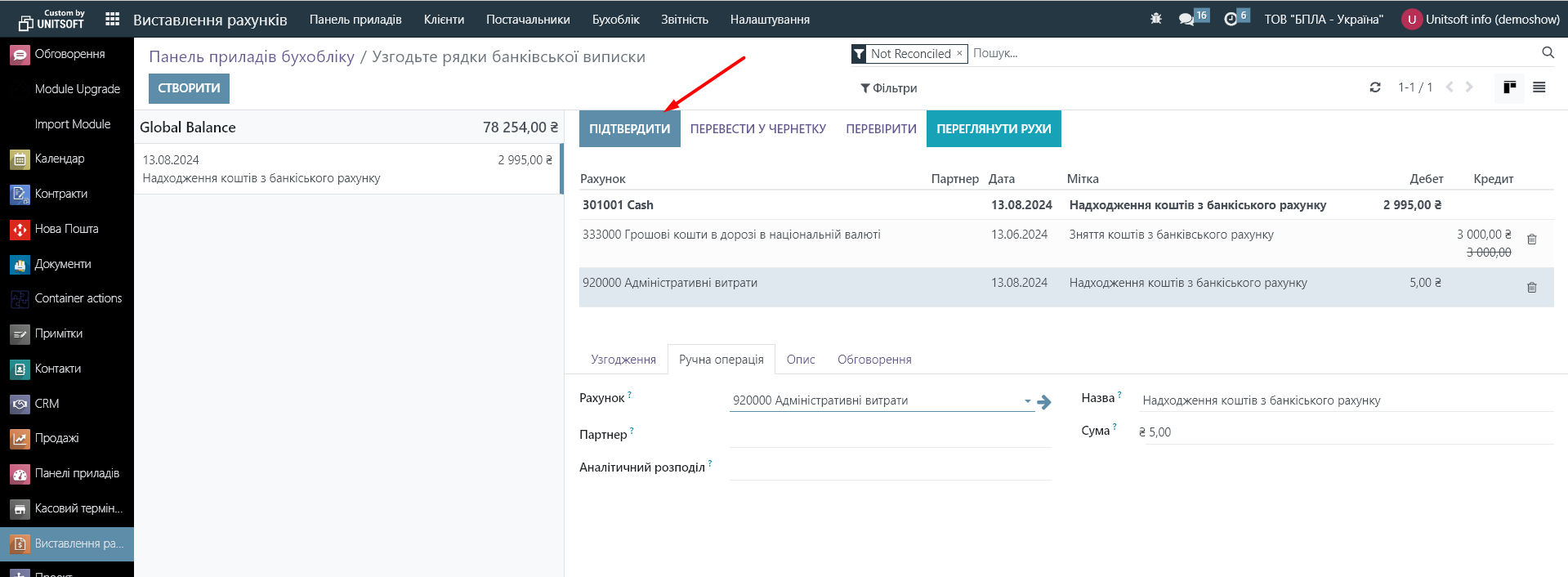Click the search magnifier icon
The image size is (1568, 577).
point(1548,53)
